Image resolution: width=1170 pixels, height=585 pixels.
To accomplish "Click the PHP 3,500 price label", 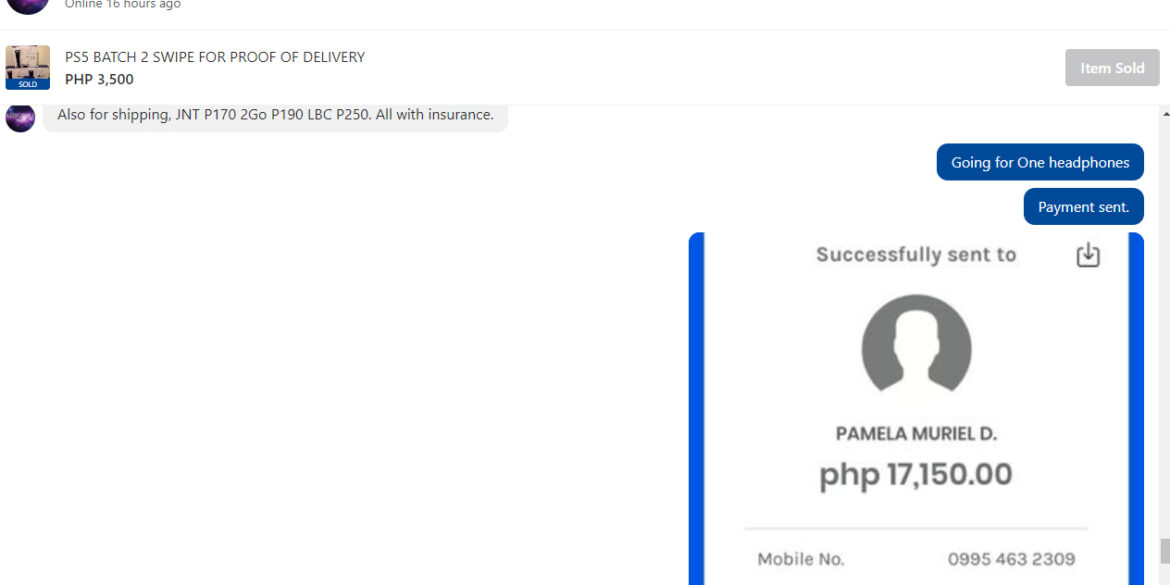I will (x=99, y=79).
